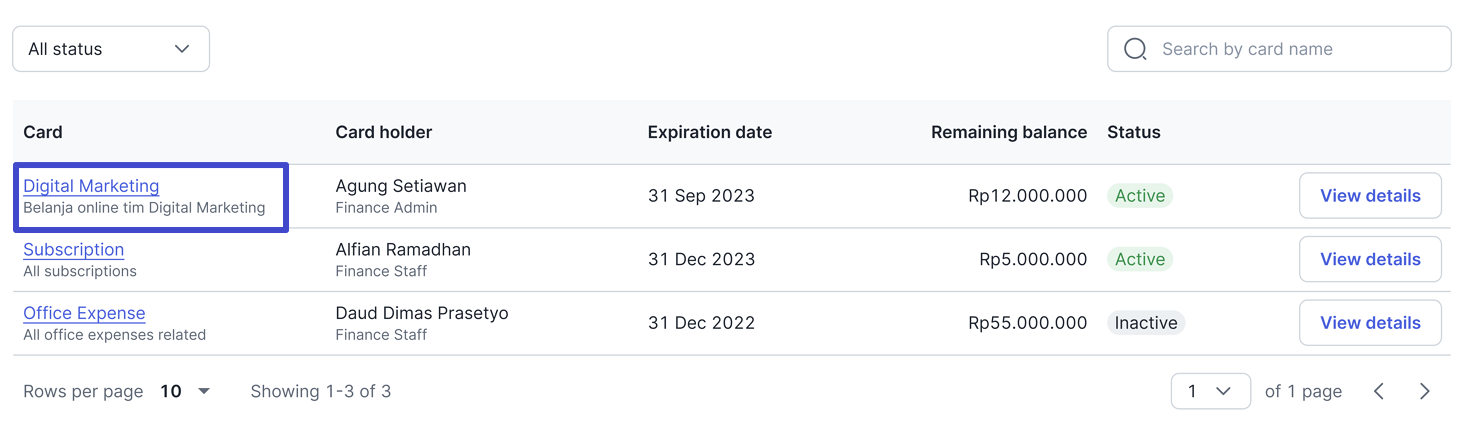The image size is (1480, 439).
Task: Focus the Search by card name field
Action: pos(1279,49)
